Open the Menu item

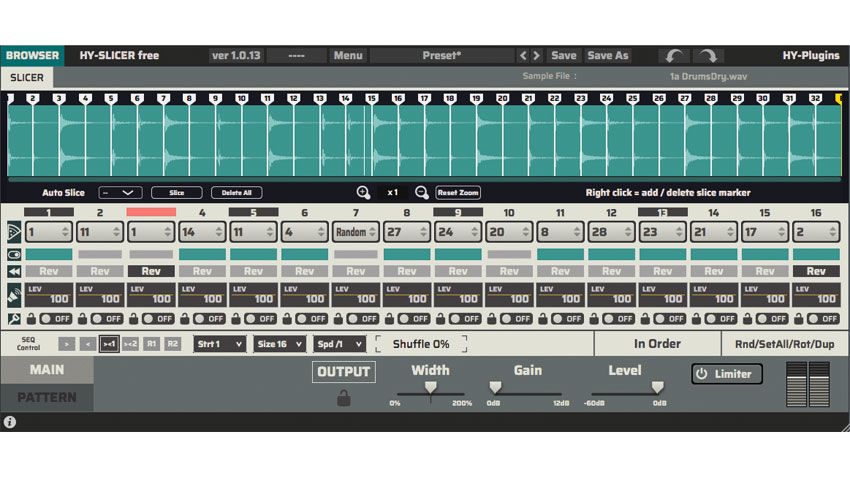[x=348, y=55]
